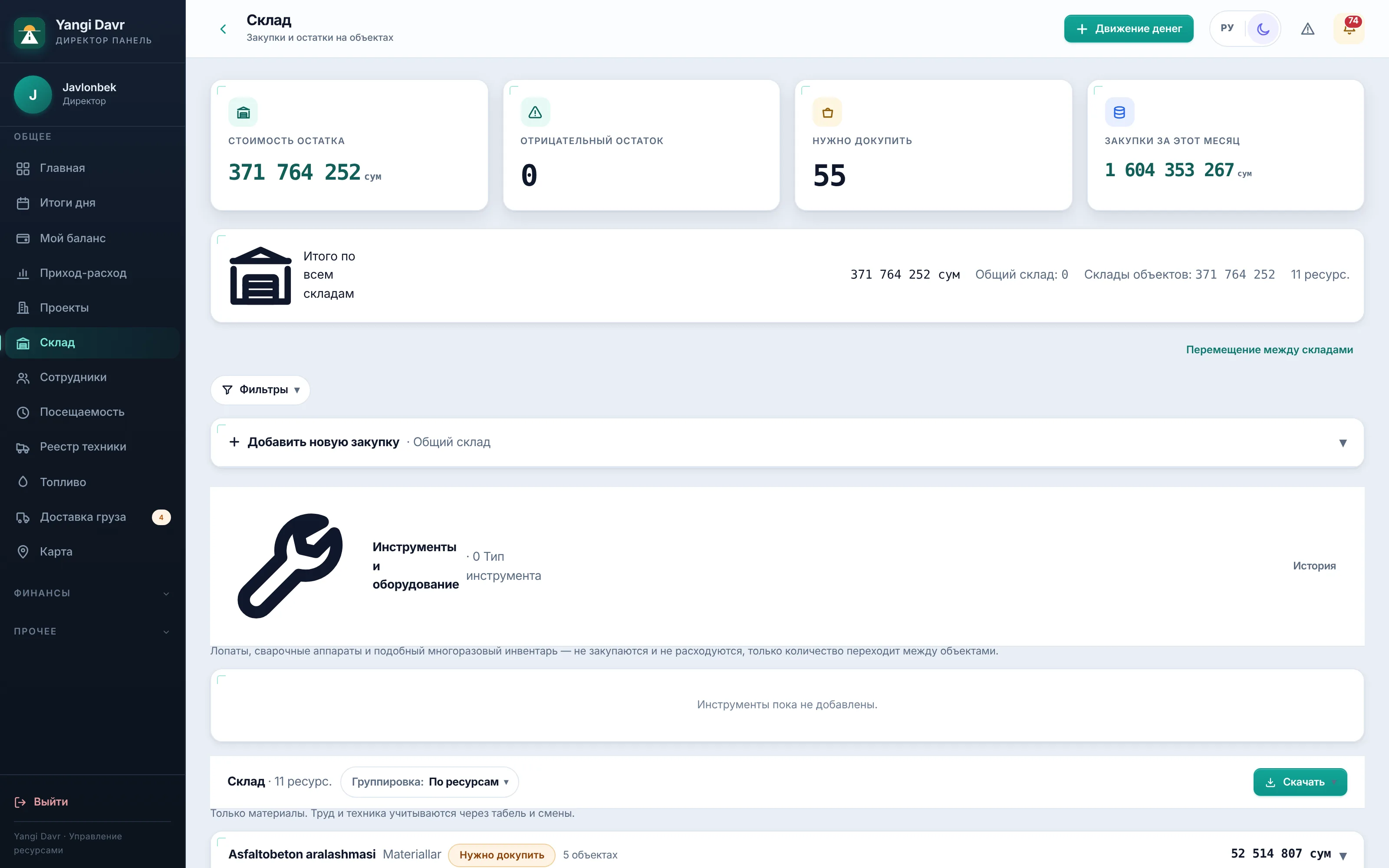Click the Добавить новую закупку plus label
1389x868 pixels.
314,443
